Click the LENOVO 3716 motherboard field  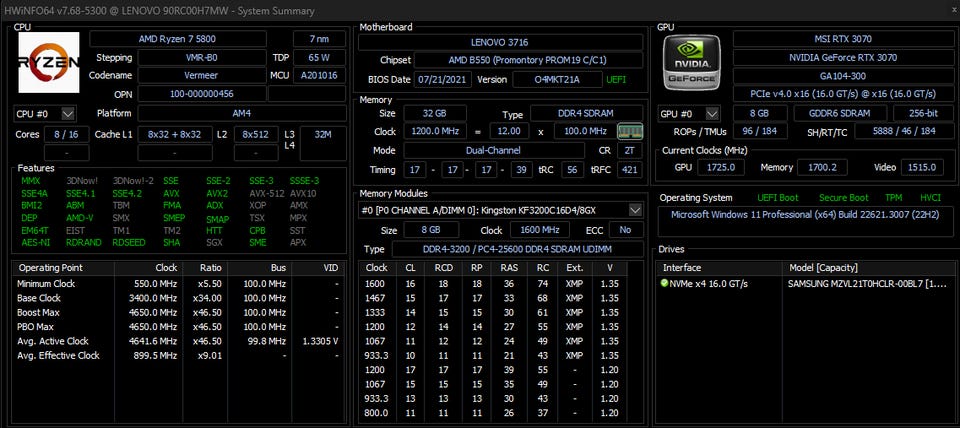point(500,43)
